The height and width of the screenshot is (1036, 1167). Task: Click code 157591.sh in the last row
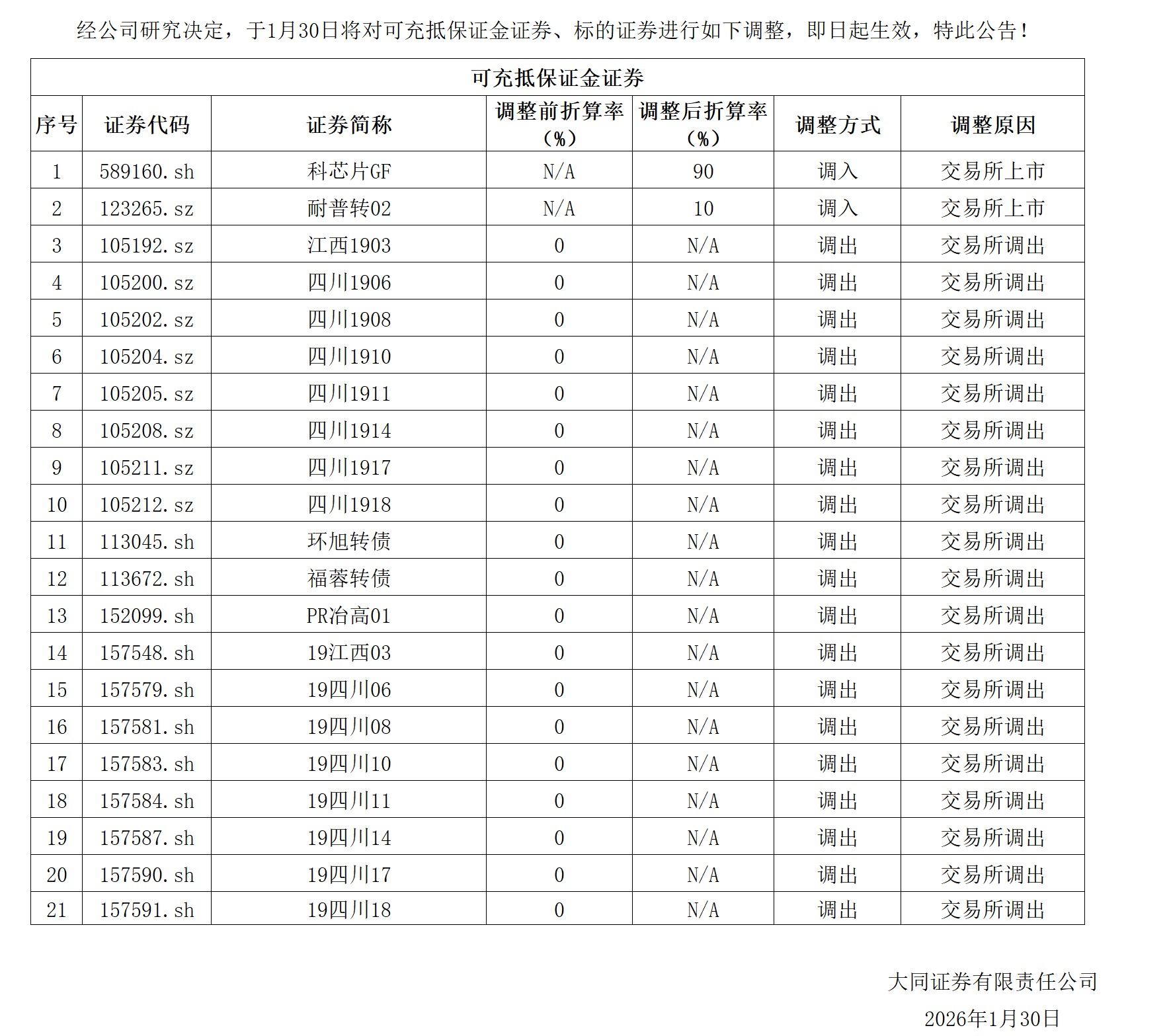(147, 910)
